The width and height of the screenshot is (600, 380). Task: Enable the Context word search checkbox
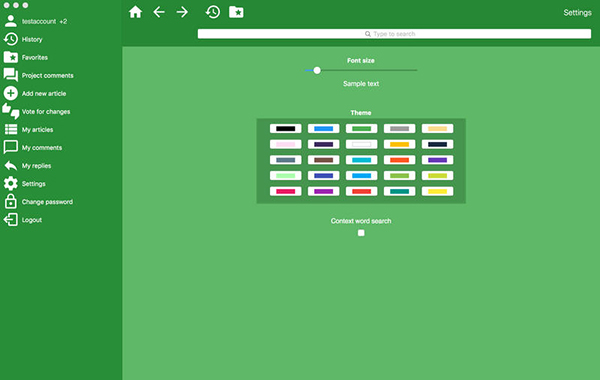click(361, 233)
